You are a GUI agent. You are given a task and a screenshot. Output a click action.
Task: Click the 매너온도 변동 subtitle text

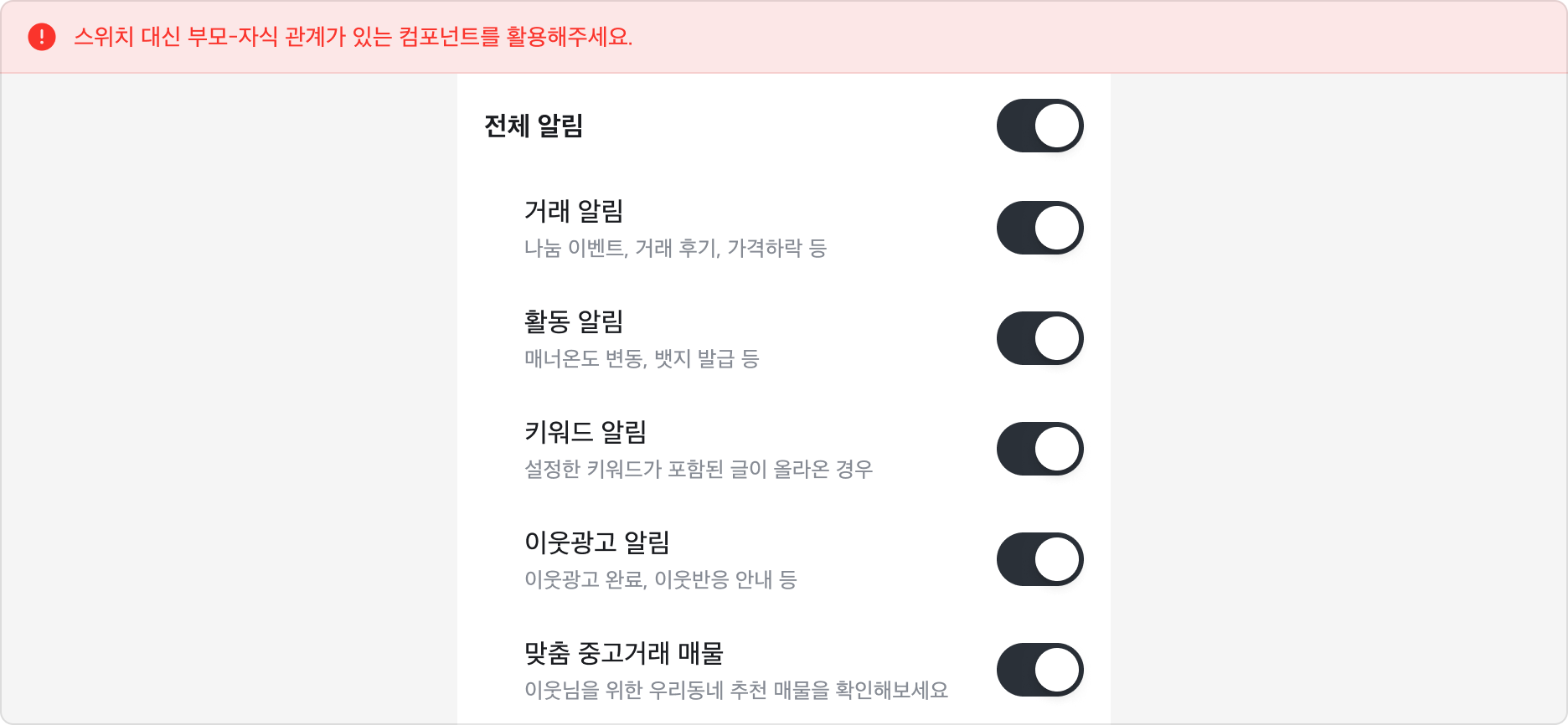[639, 361]
